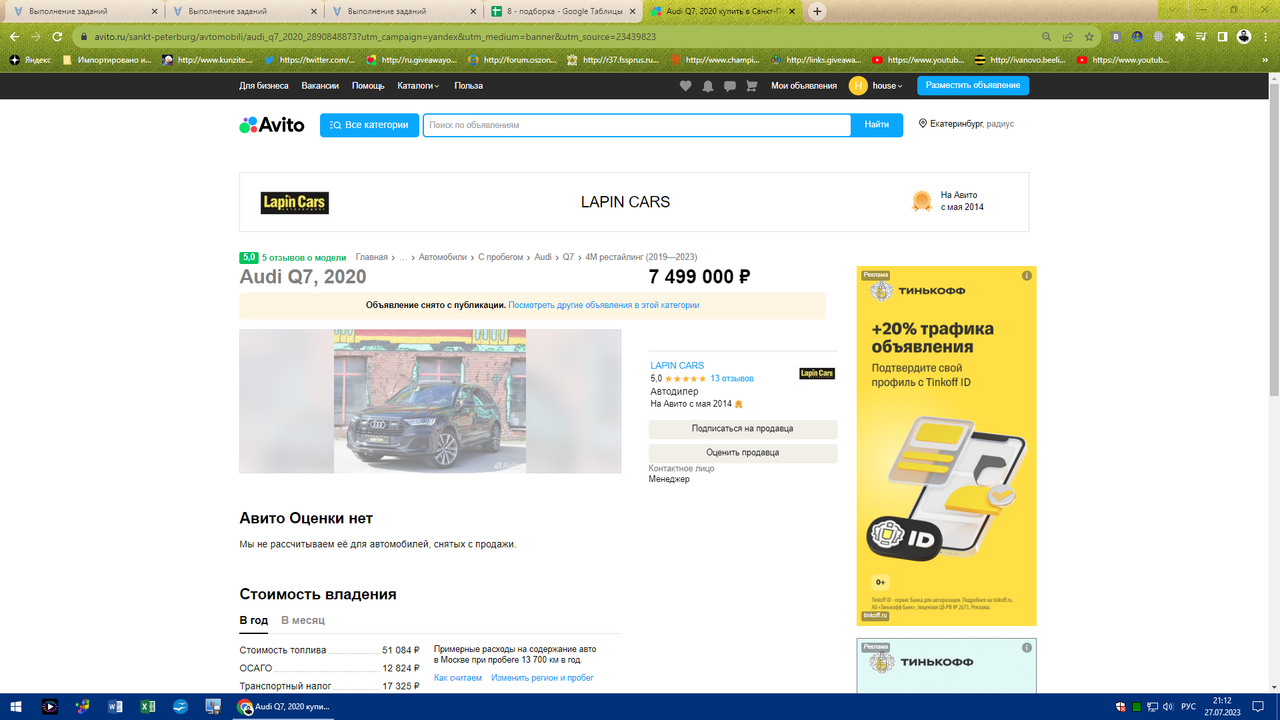Click the Avito logo
Image resolution: width=1280 pixels, height=720 pixels.
(270, 124)
